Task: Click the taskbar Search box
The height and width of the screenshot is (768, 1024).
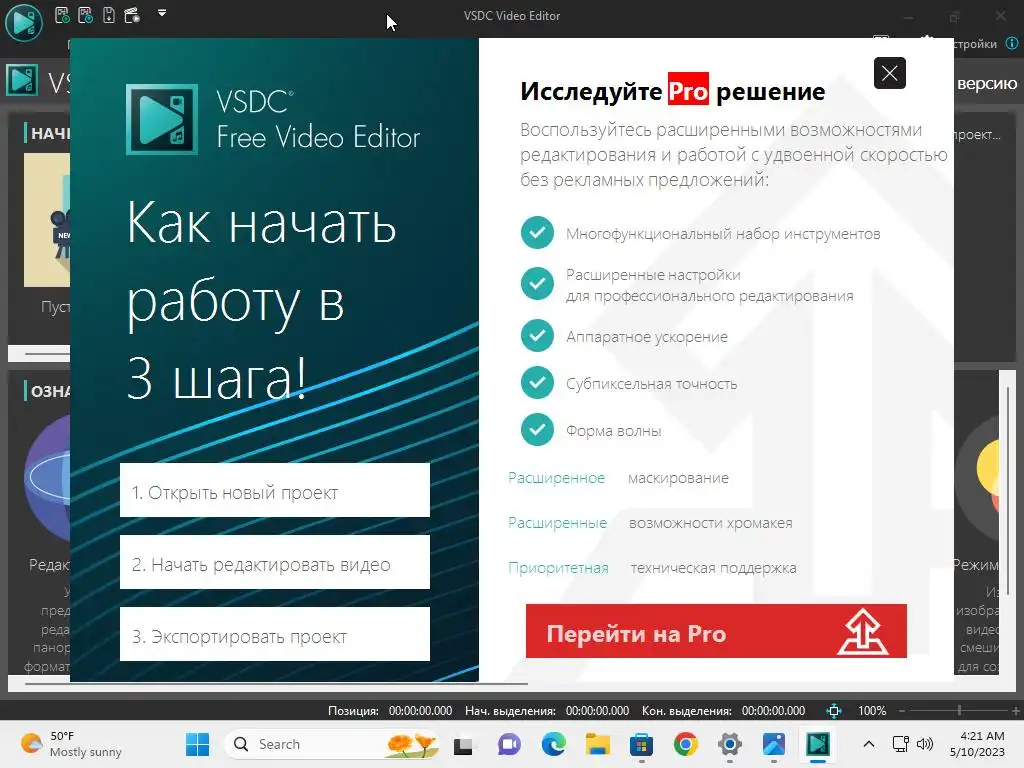Action: (x=332, y=744)
